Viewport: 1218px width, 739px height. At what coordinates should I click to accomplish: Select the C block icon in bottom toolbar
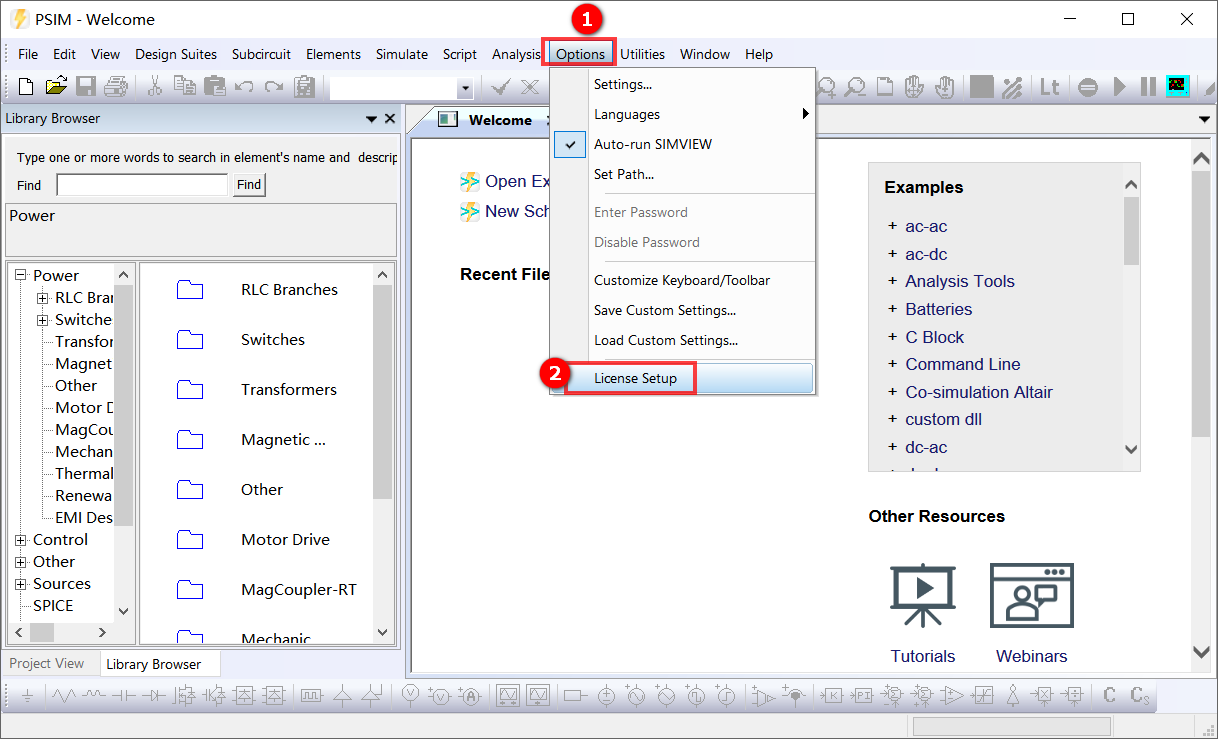pyautogui.click(x=1110, y=695)
